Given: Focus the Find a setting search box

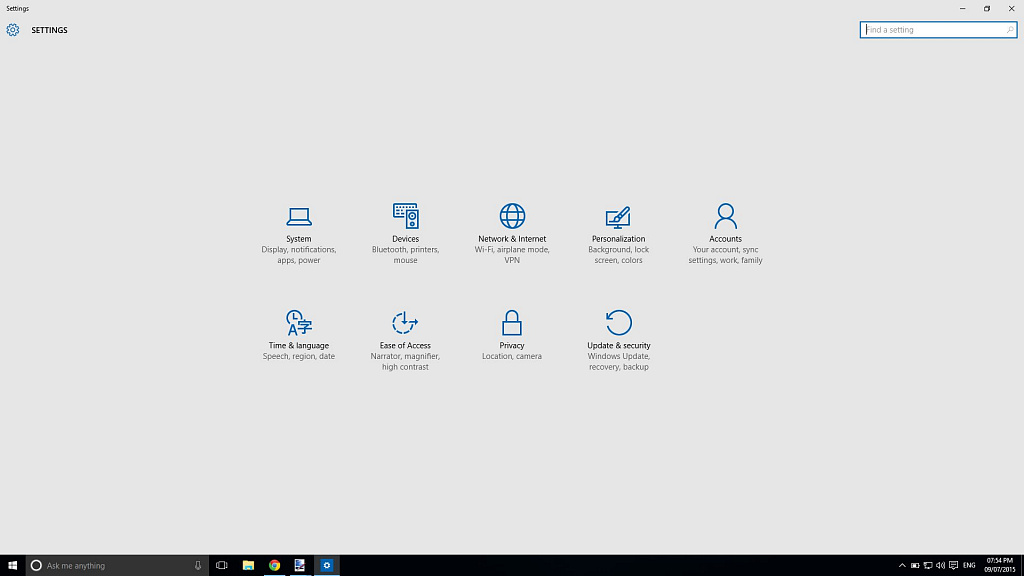Looking at the screenshot, I should (938, 29).
